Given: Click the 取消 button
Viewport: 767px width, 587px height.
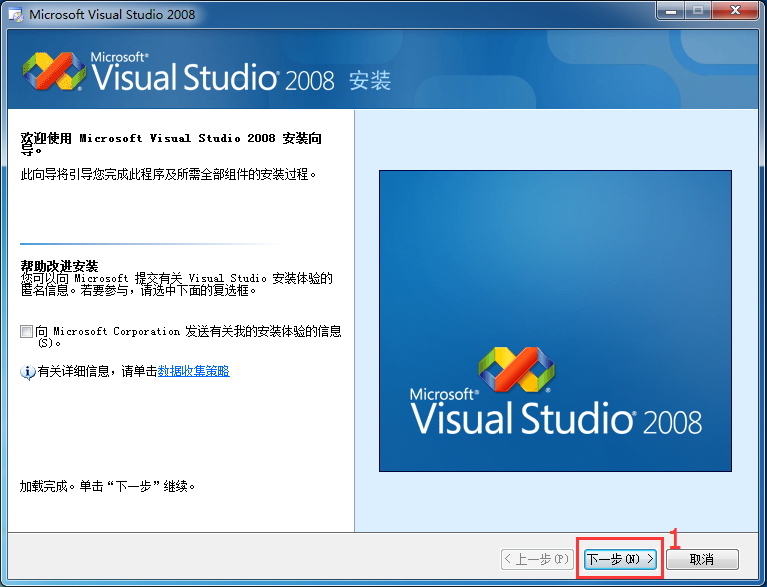Looking at the screenshot, I should coord(702,559).
